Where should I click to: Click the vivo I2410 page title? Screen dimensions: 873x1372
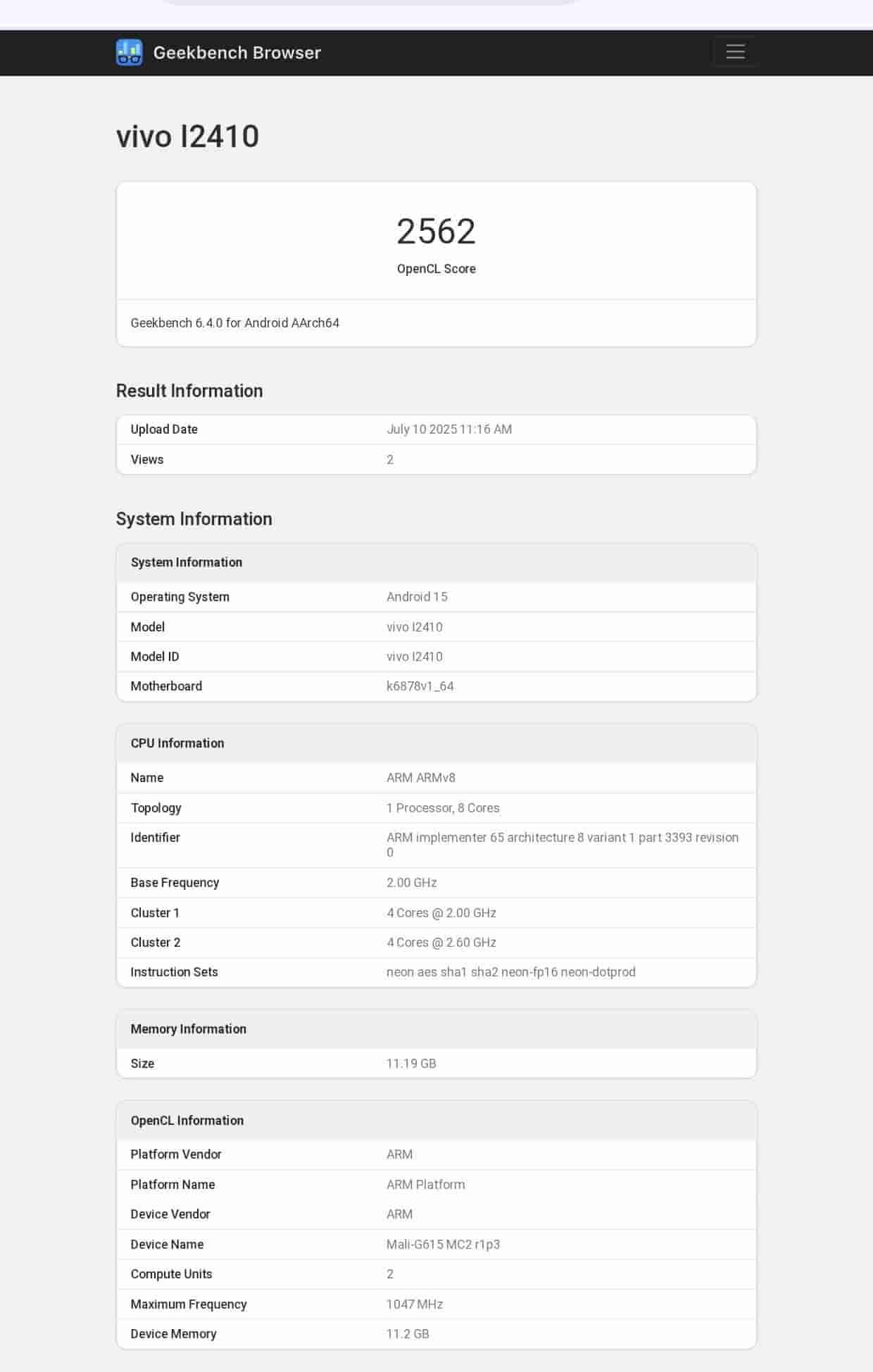click(188, 137)
